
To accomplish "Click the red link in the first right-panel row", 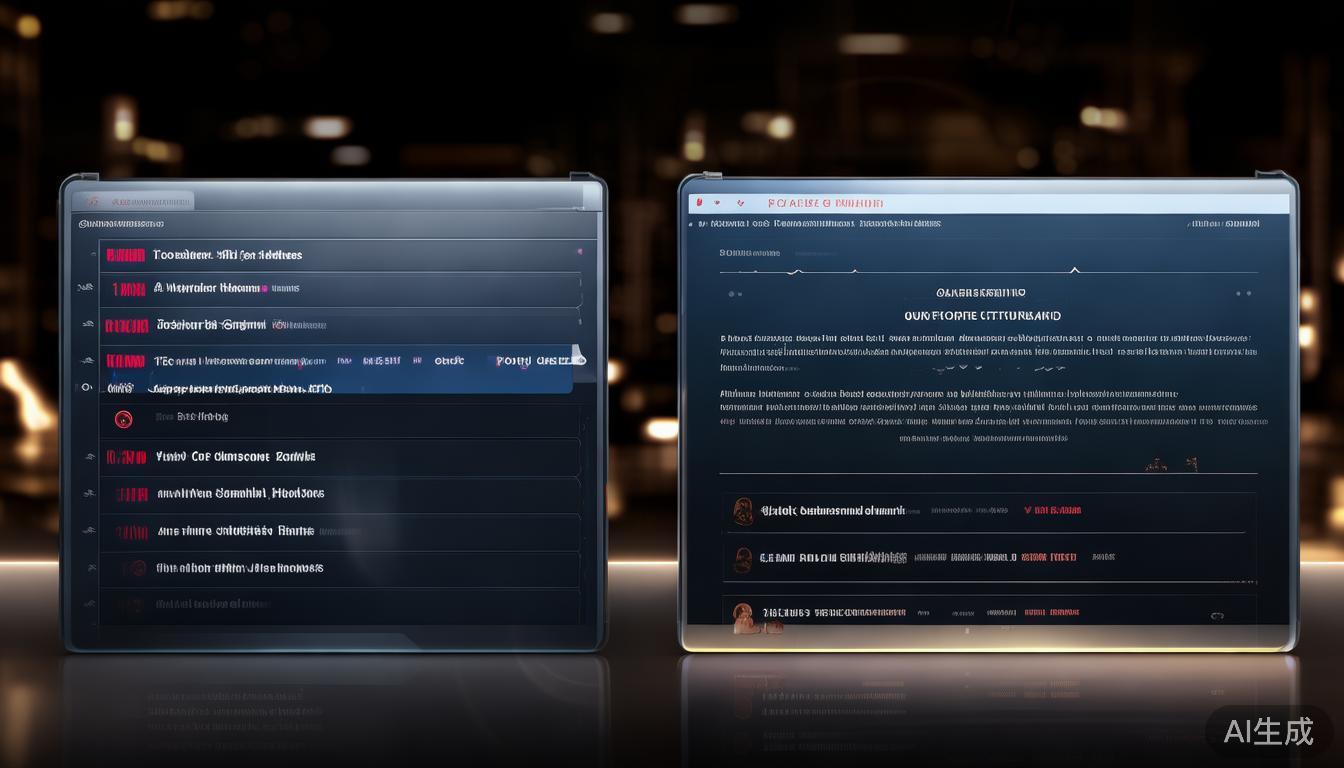I will 1052,510.
